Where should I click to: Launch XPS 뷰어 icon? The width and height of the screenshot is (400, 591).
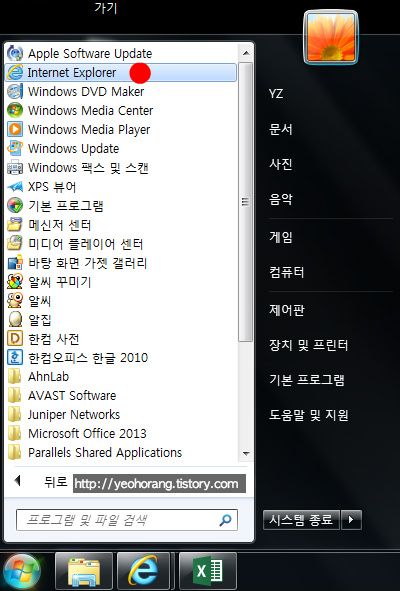(15, 187)
